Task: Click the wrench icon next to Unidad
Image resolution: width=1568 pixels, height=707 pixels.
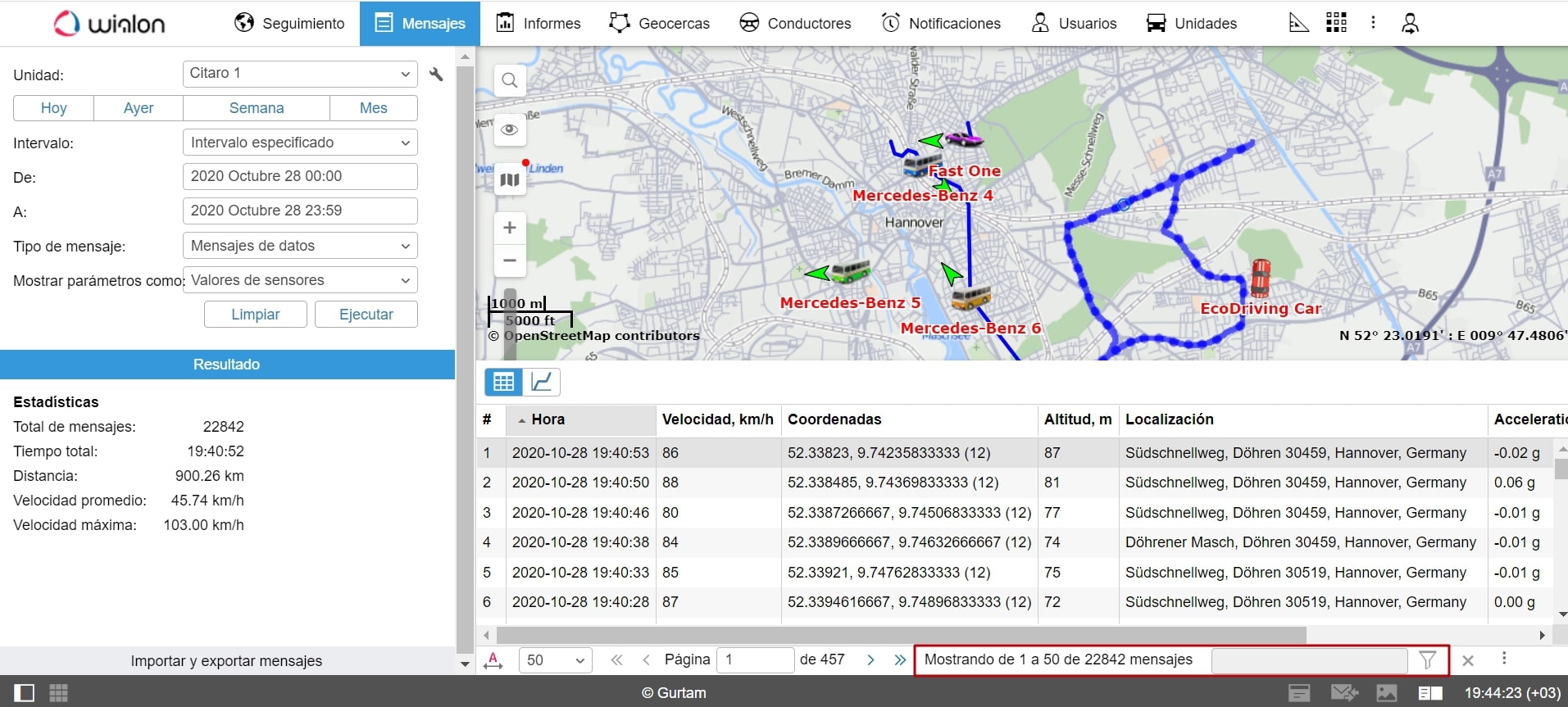Action: [436, 75]
